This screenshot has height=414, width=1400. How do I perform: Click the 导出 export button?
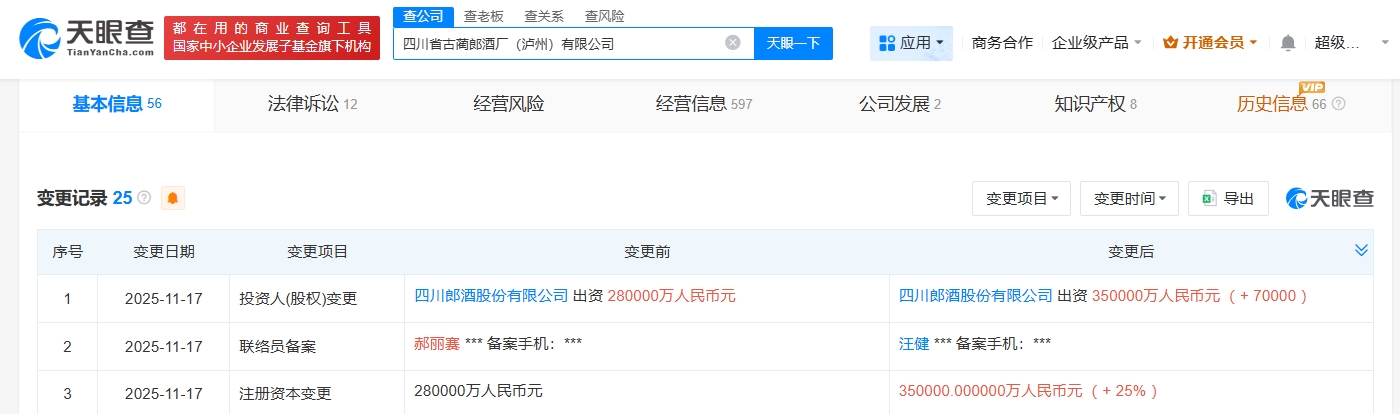coord(1228,198)
